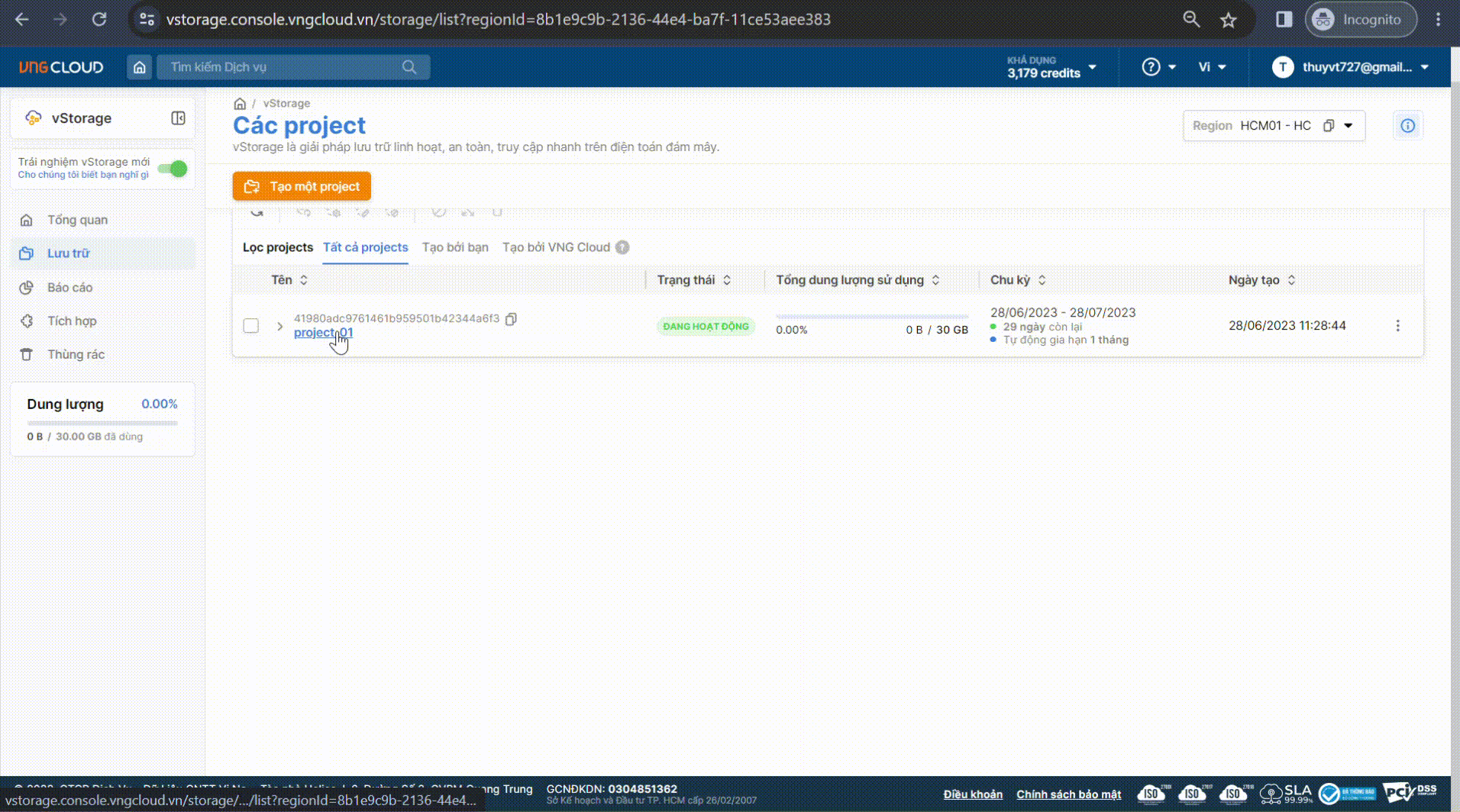Expand the project-01 row chevron

[279, 327]
